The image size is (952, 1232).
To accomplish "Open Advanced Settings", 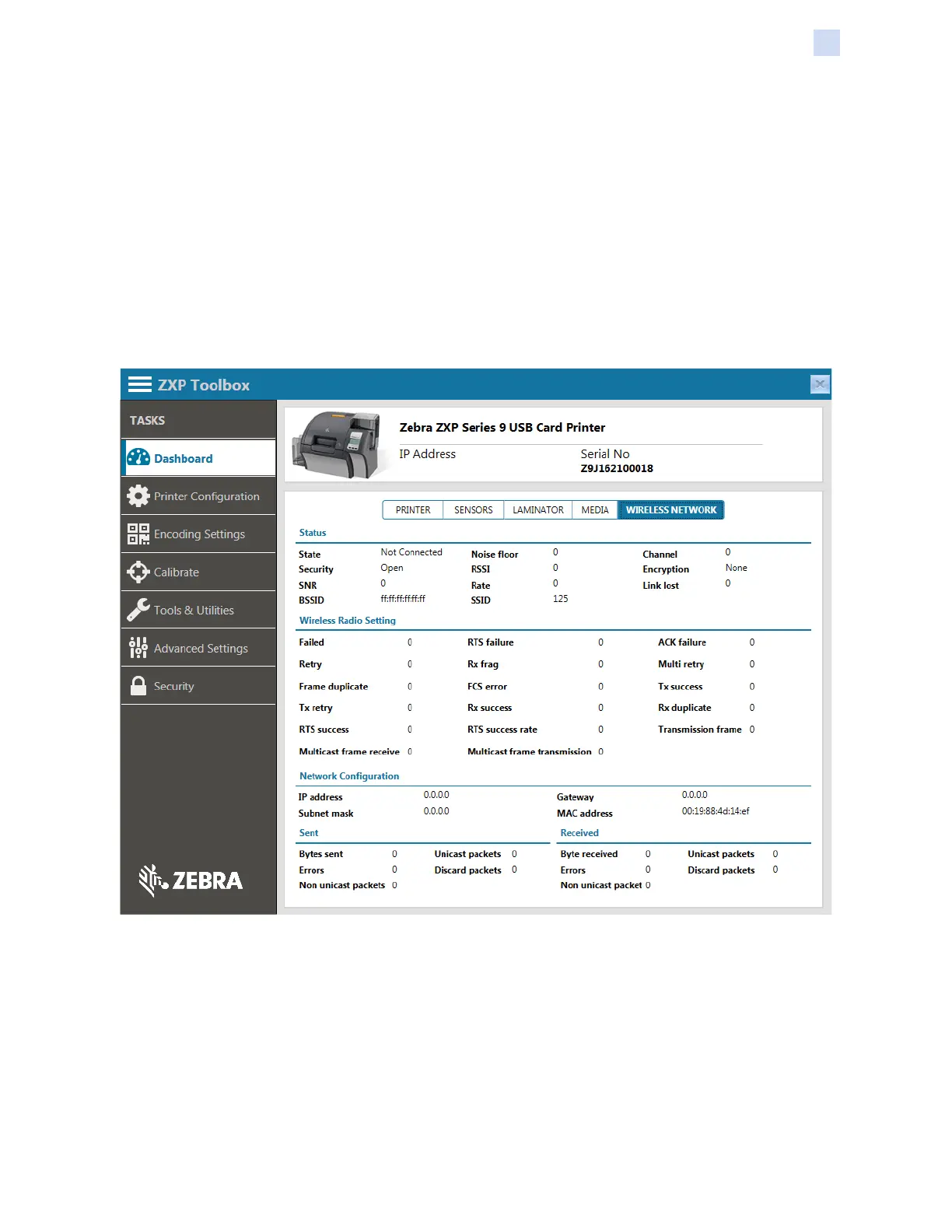I will click(x=199, y=648).
